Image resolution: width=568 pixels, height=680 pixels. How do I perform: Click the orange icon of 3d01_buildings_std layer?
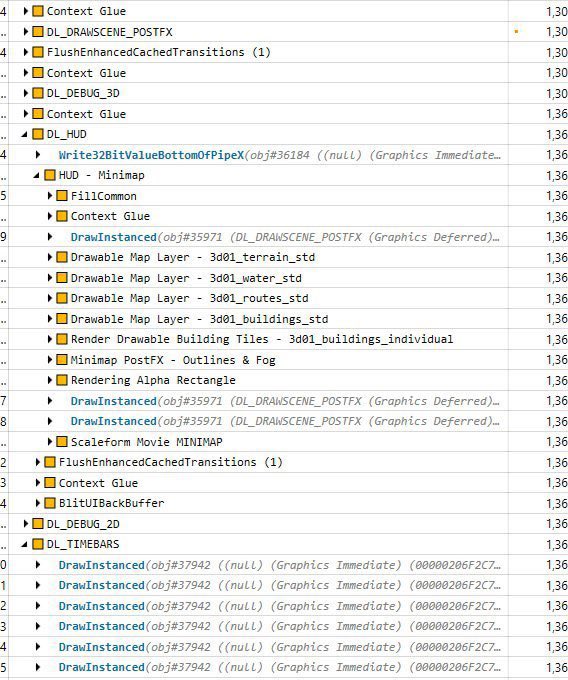[x=62, y=319]
